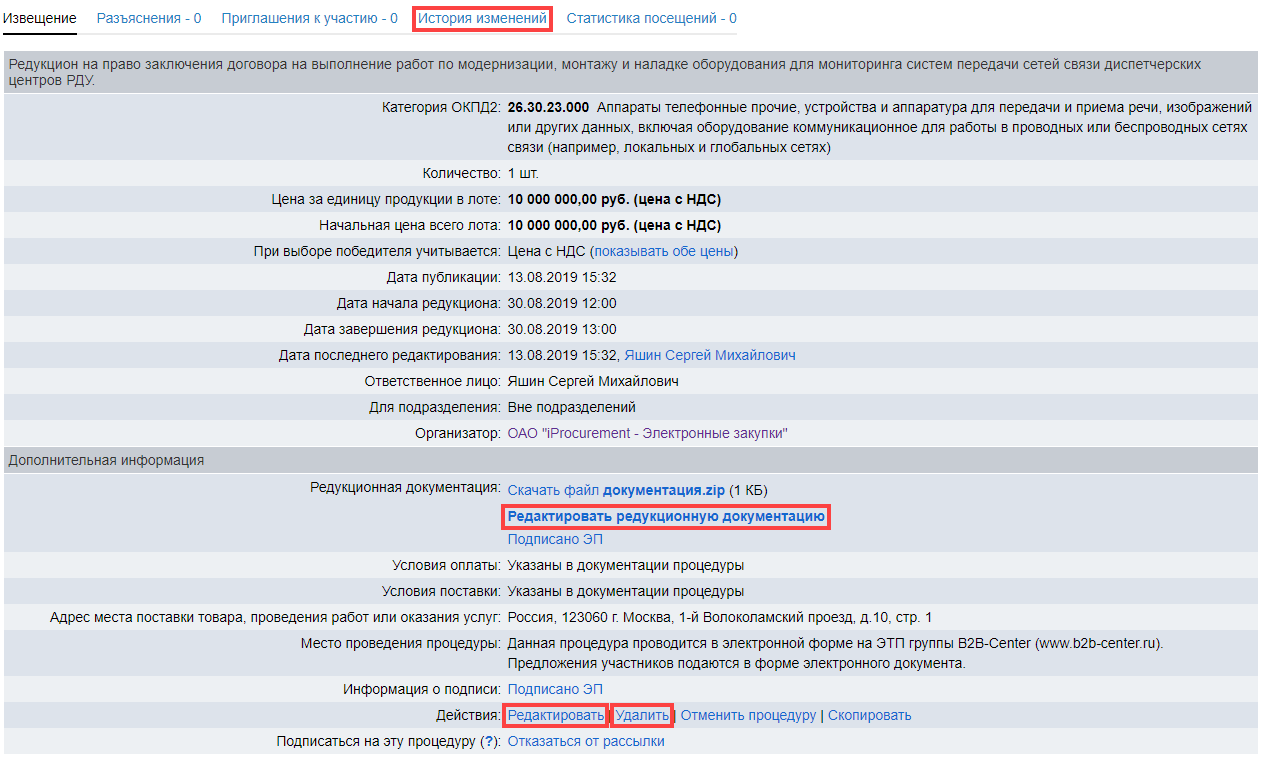Click the Удалить action link
This screenshot has width=1262, height=759.
[641, 715]
